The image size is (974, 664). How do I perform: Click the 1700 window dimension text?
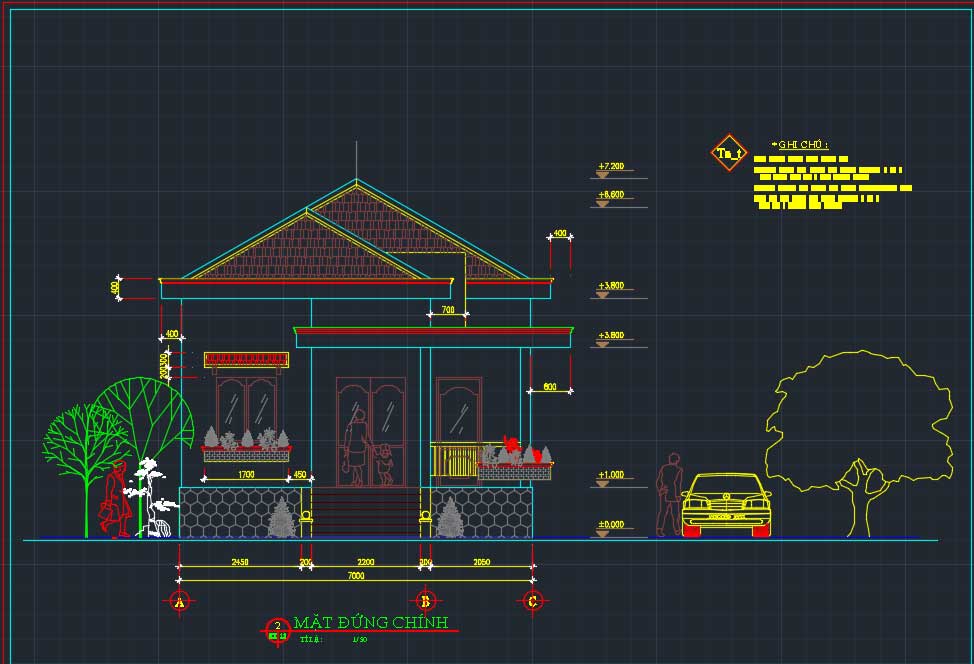coord(245,474)
